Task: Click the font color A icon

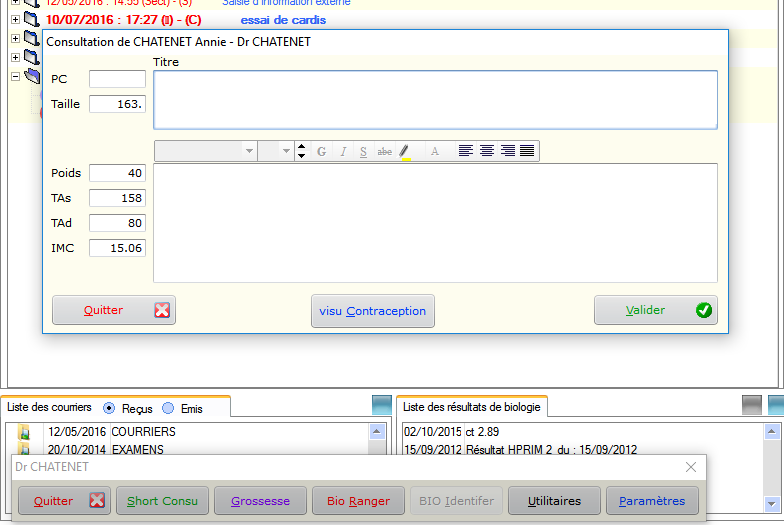Action: pyautogui.click(x=435, y=152)
